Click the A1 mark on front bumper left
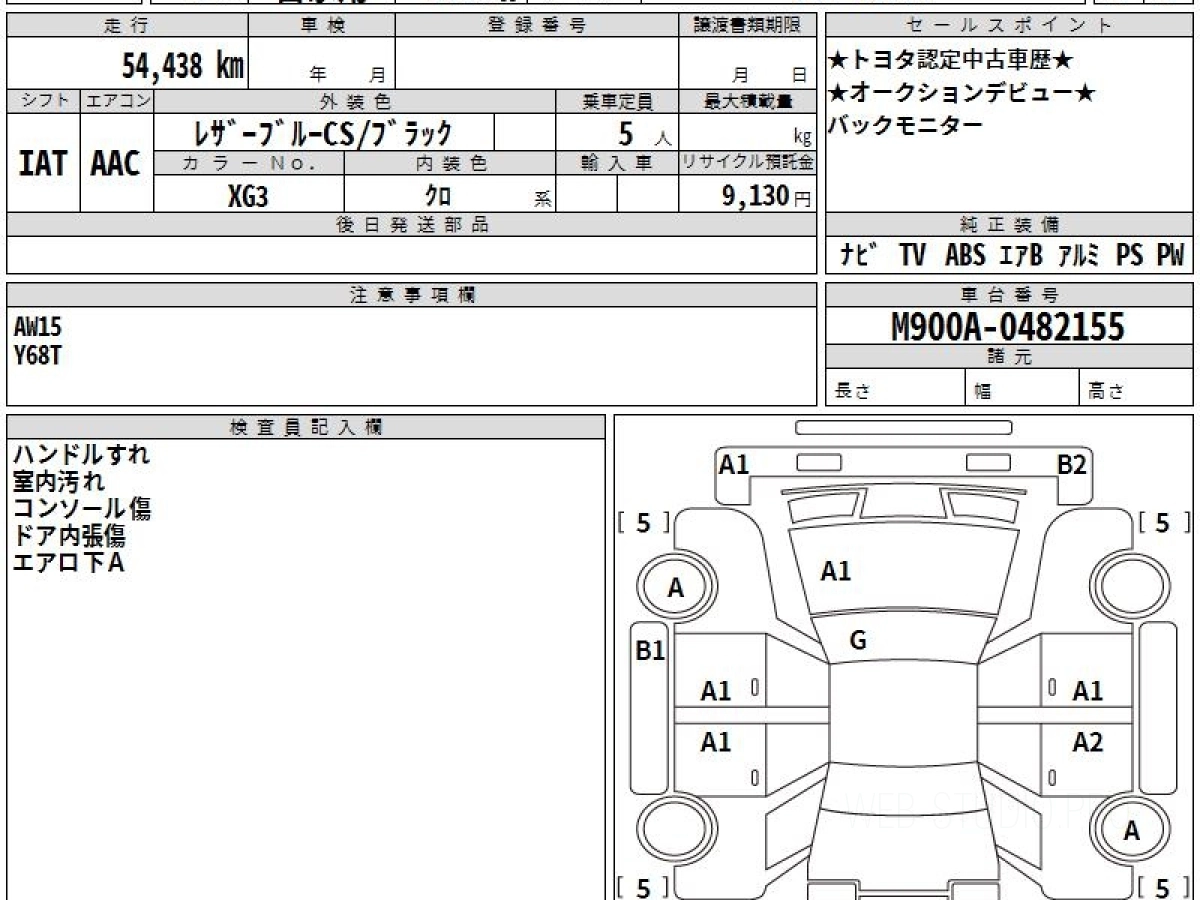This screenshot has height=900, width=1200. tap(734, 464)
